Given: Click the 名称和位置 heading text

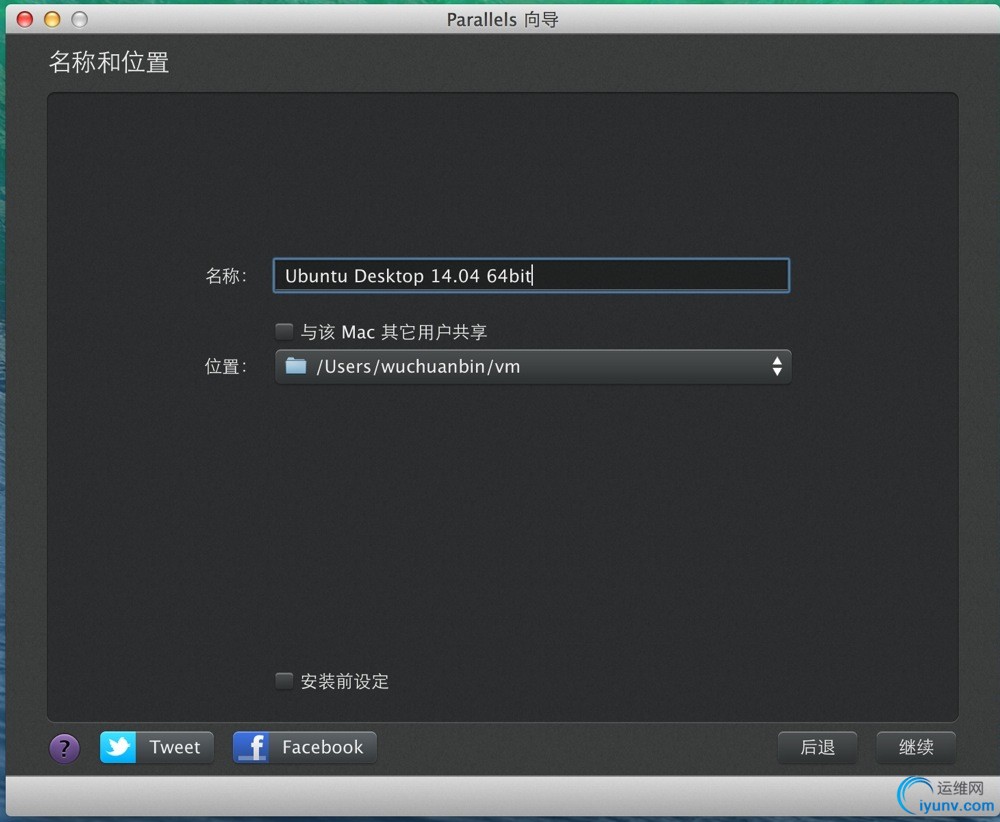Looking at the screenshot, I should coord(109,62).
